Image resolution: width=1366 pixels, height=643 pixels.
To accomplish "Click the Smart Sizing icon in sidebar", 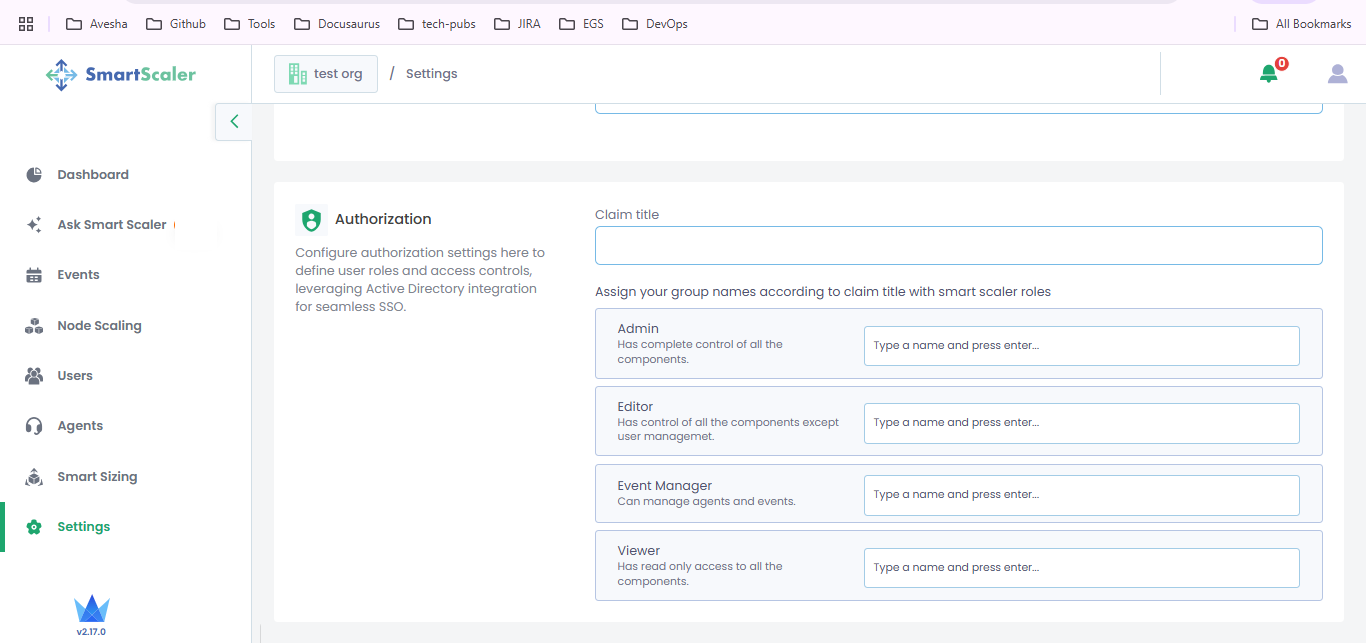I will tap(34, 477).
